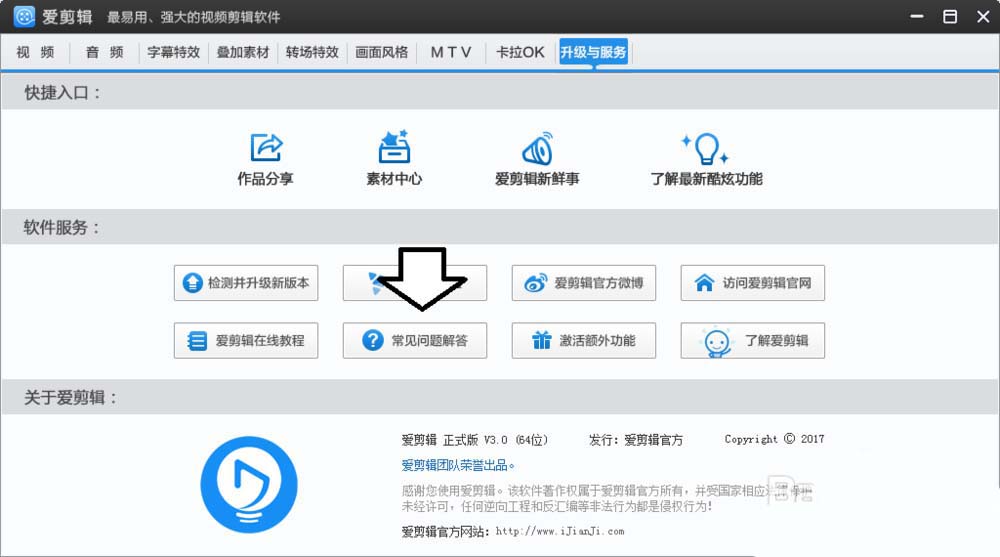The image size is (1000, 557).
Task: Click the 检测并升级新版本 button
Action: [x=246, y=283]
